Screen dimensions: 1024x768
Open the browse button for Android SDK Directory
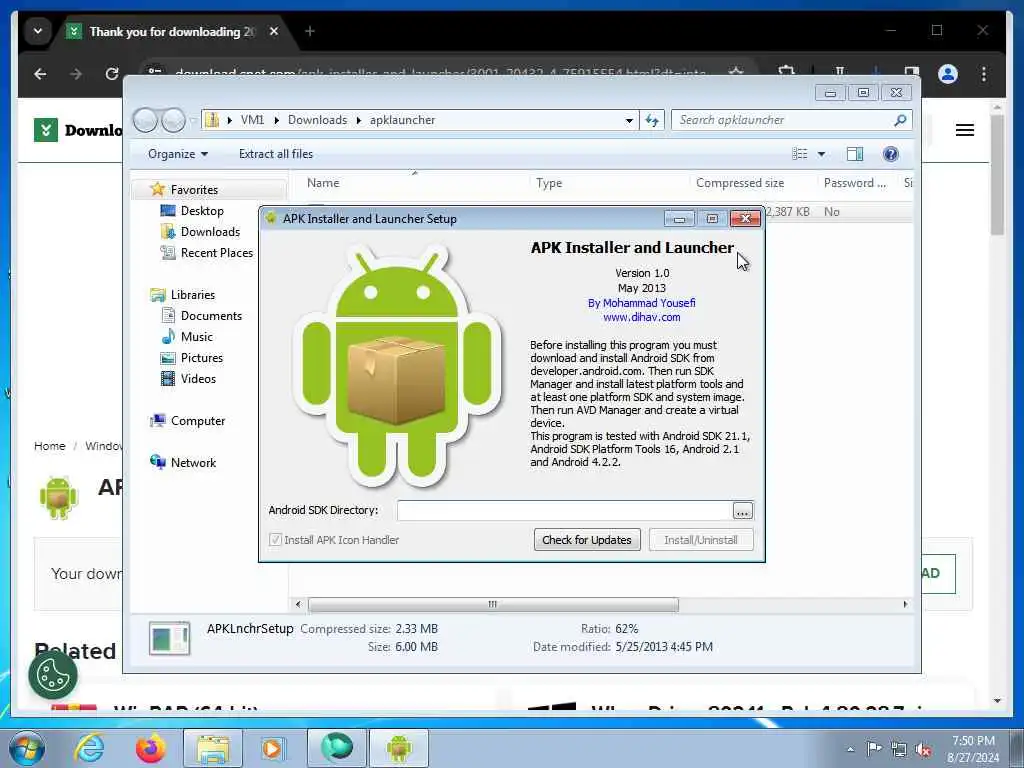[743, 511]
